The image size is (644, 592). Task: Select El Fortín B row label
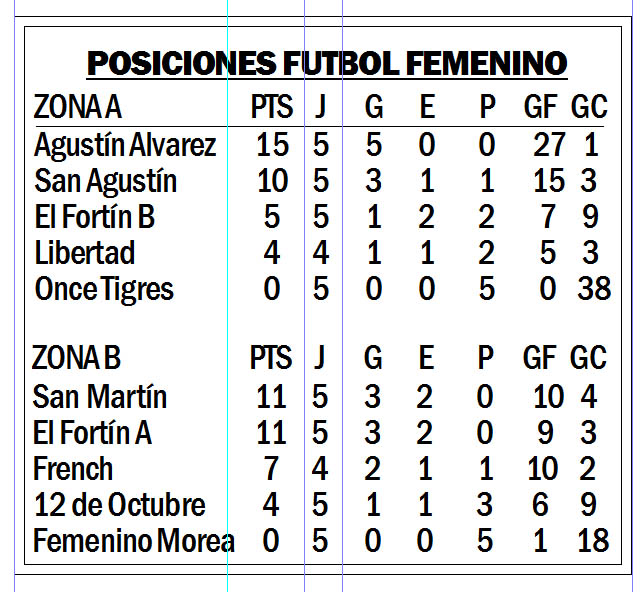pos(94,217)
